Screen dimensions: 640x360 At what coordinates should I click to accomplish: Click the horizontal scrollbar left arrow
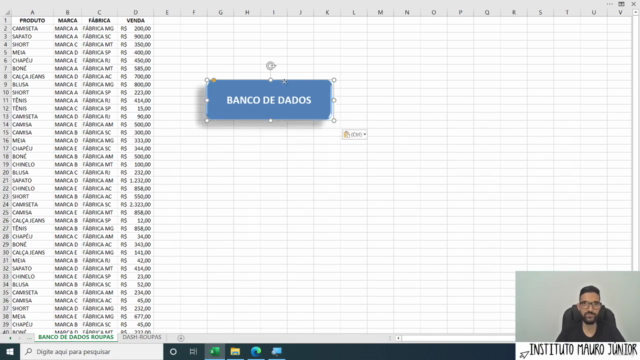398,338
